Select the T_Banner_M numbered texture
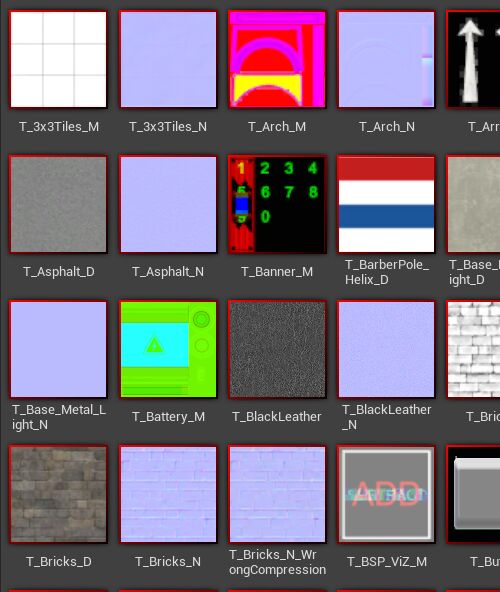 tap(277, 204)
